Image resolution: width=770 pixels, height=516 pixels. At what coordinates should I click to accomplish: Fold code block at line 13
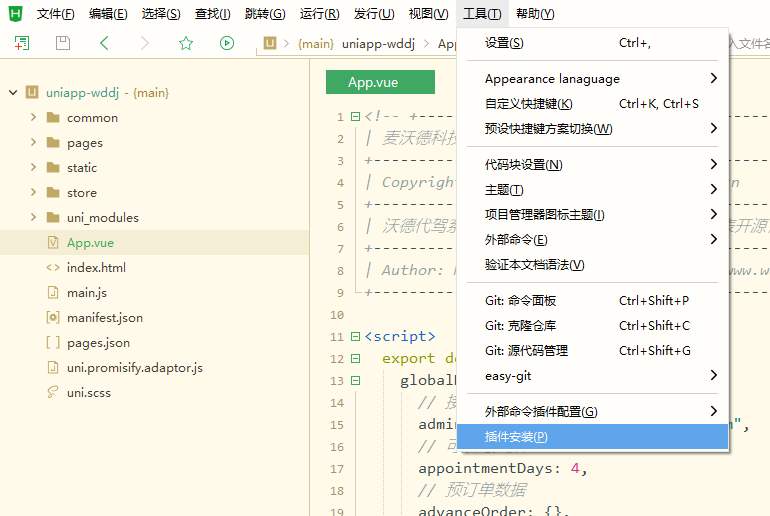(x=356, y=380)
